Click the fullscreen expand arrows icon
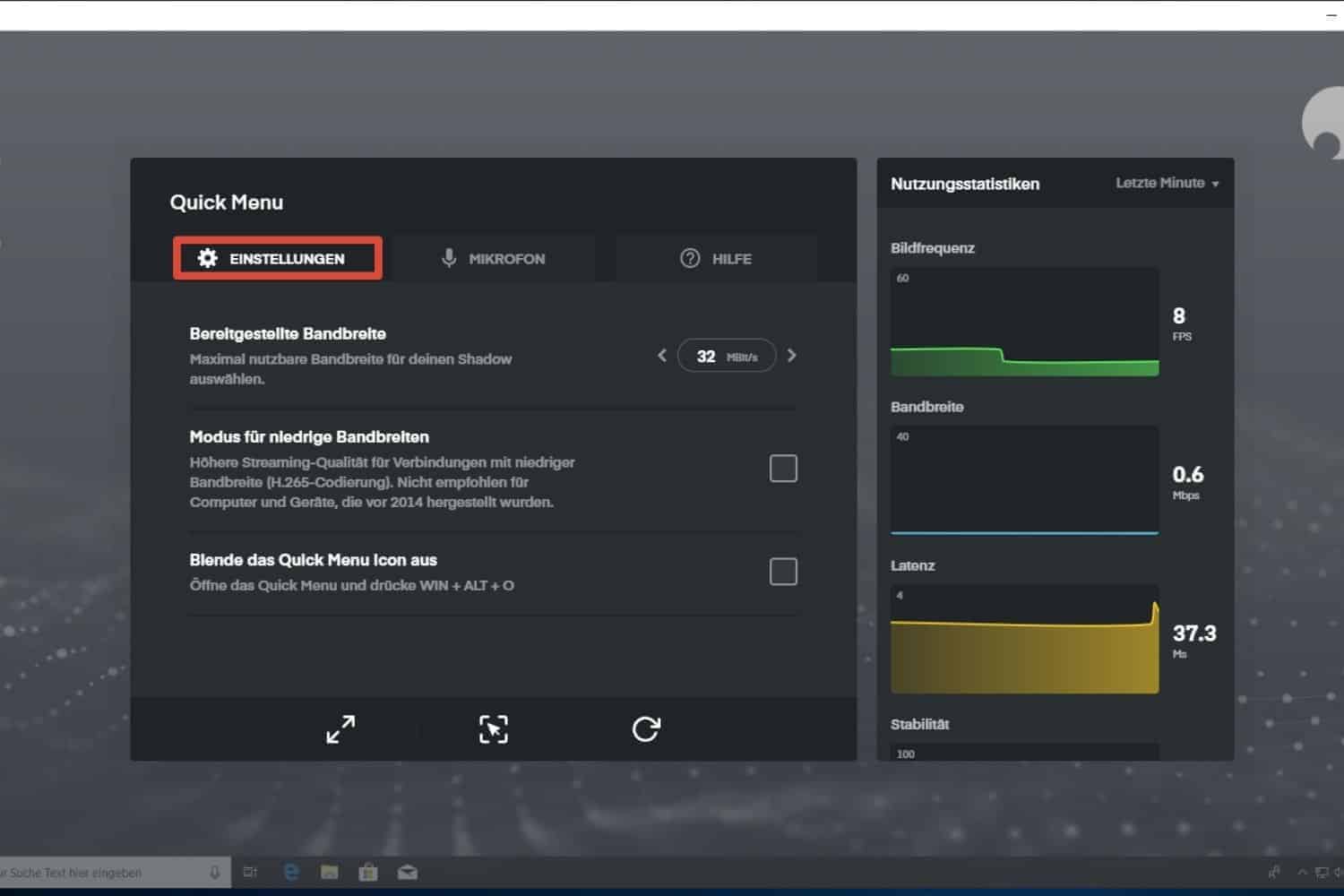The image size is (1344, 896). (x=340, y=729)
